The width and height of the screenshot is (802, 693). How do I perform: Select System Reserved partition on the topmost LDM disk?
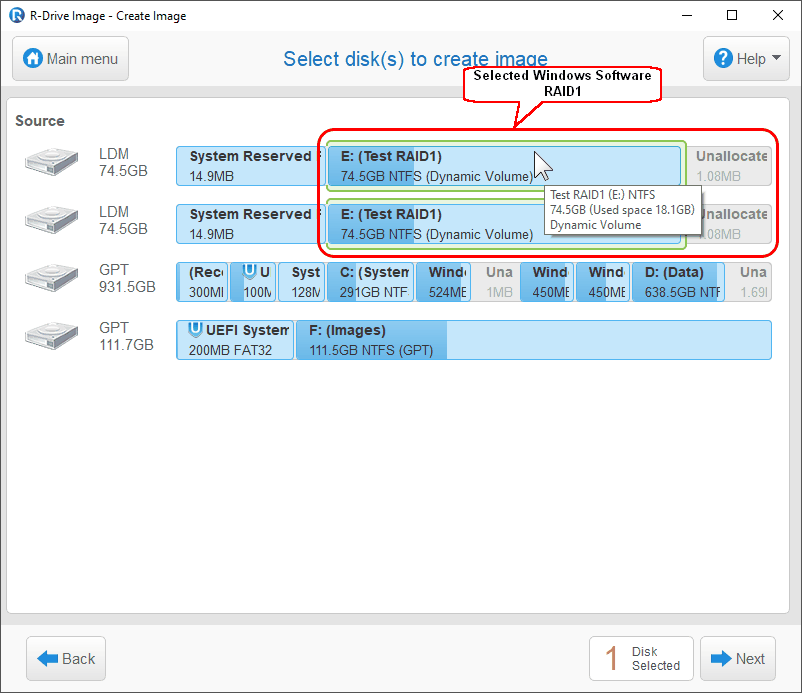click(250, 166)
